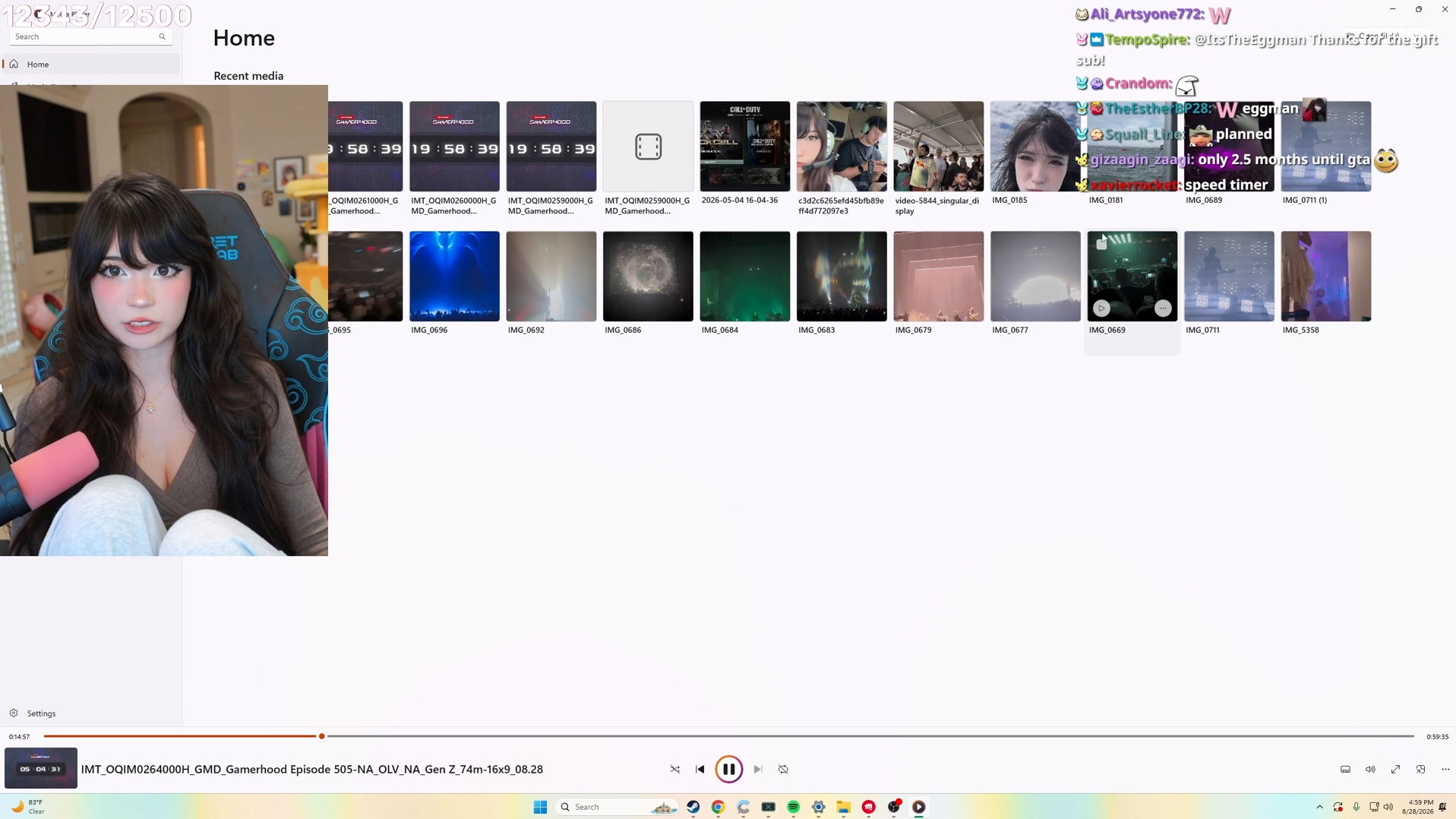Open the mini player view
The height and width of the screenshot is (819, 1456).
point(1420,769)
